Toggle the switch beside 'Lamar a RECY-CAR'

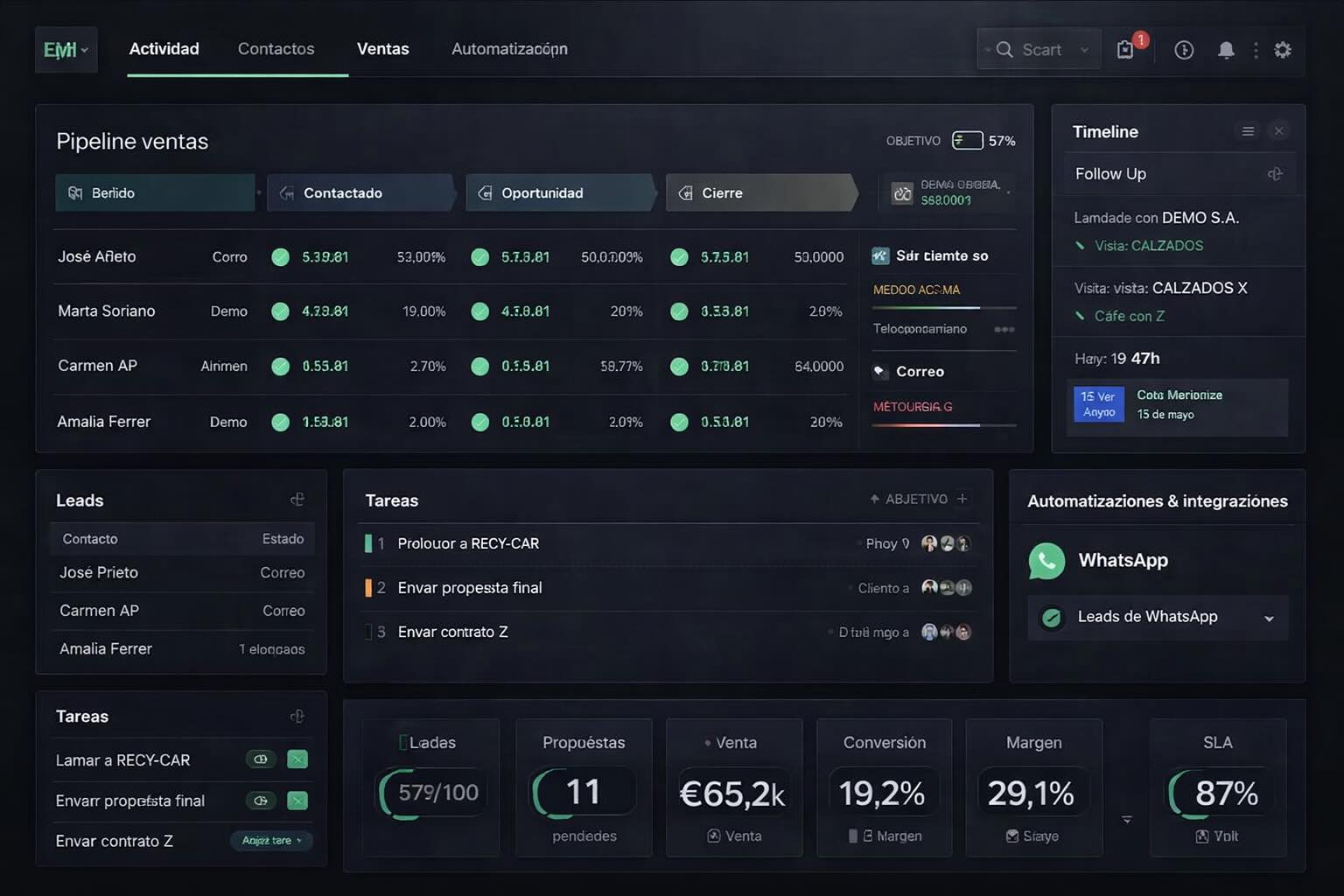(x=260, y=759)
